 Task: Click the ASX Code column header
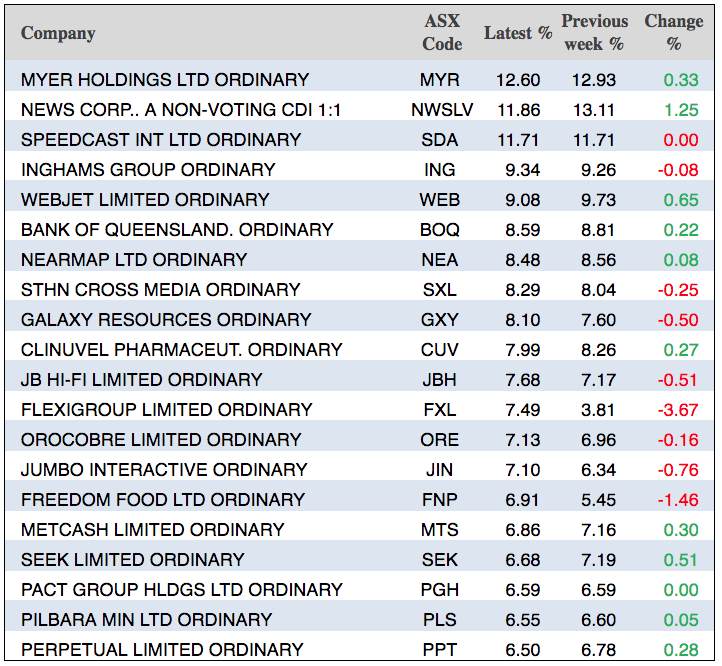[x=441, y=33]
